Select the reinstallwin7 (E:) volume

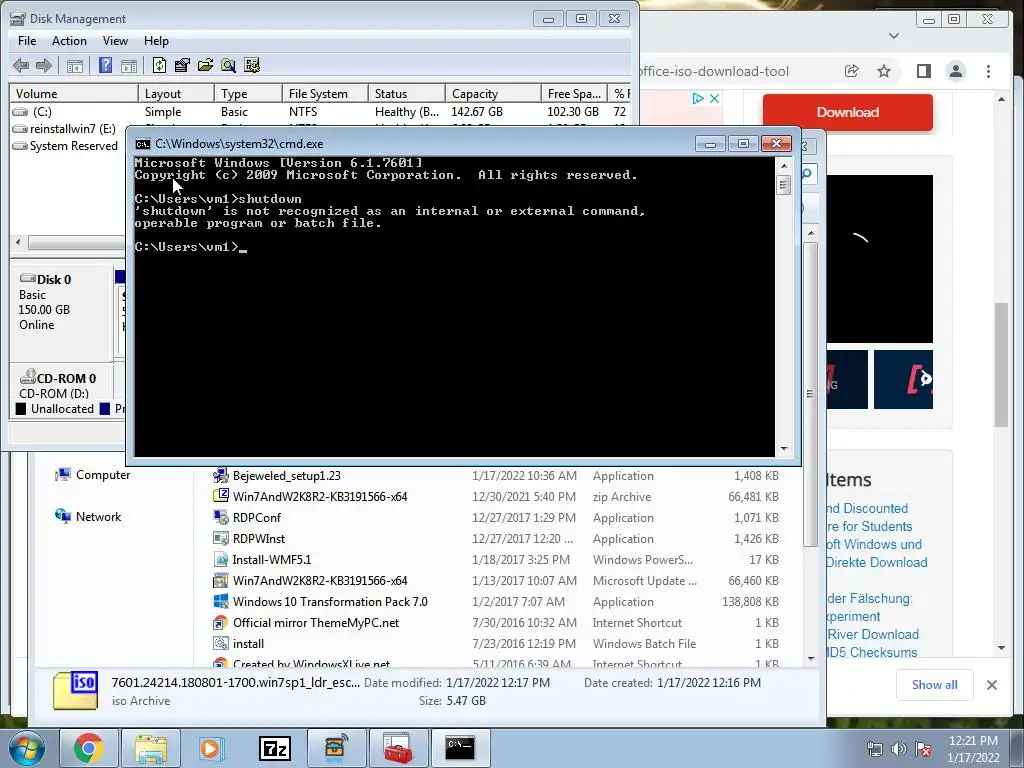coord(65,129)
